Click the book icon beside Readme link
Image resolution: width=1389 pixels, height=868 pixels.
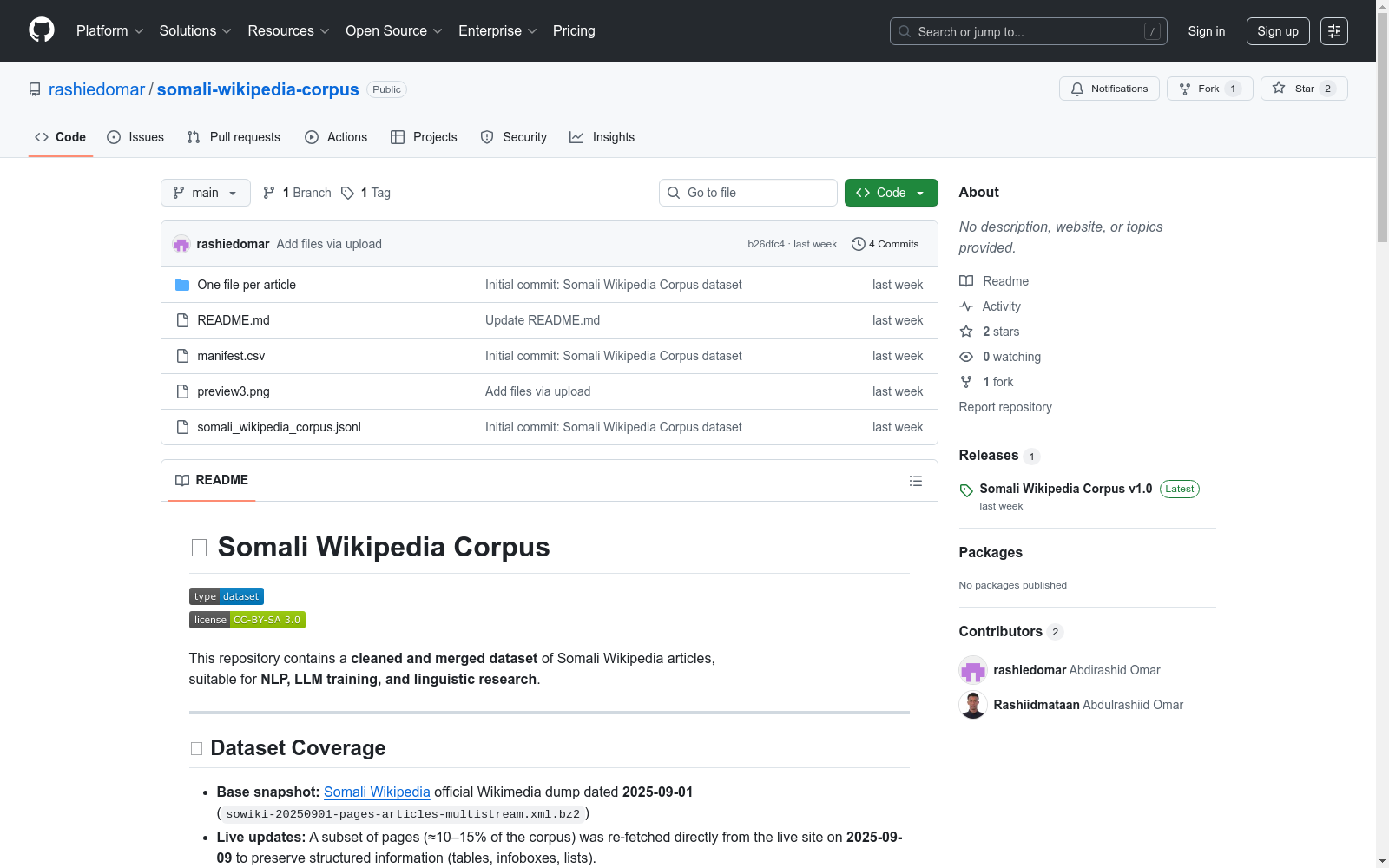[x=966, y=281]
